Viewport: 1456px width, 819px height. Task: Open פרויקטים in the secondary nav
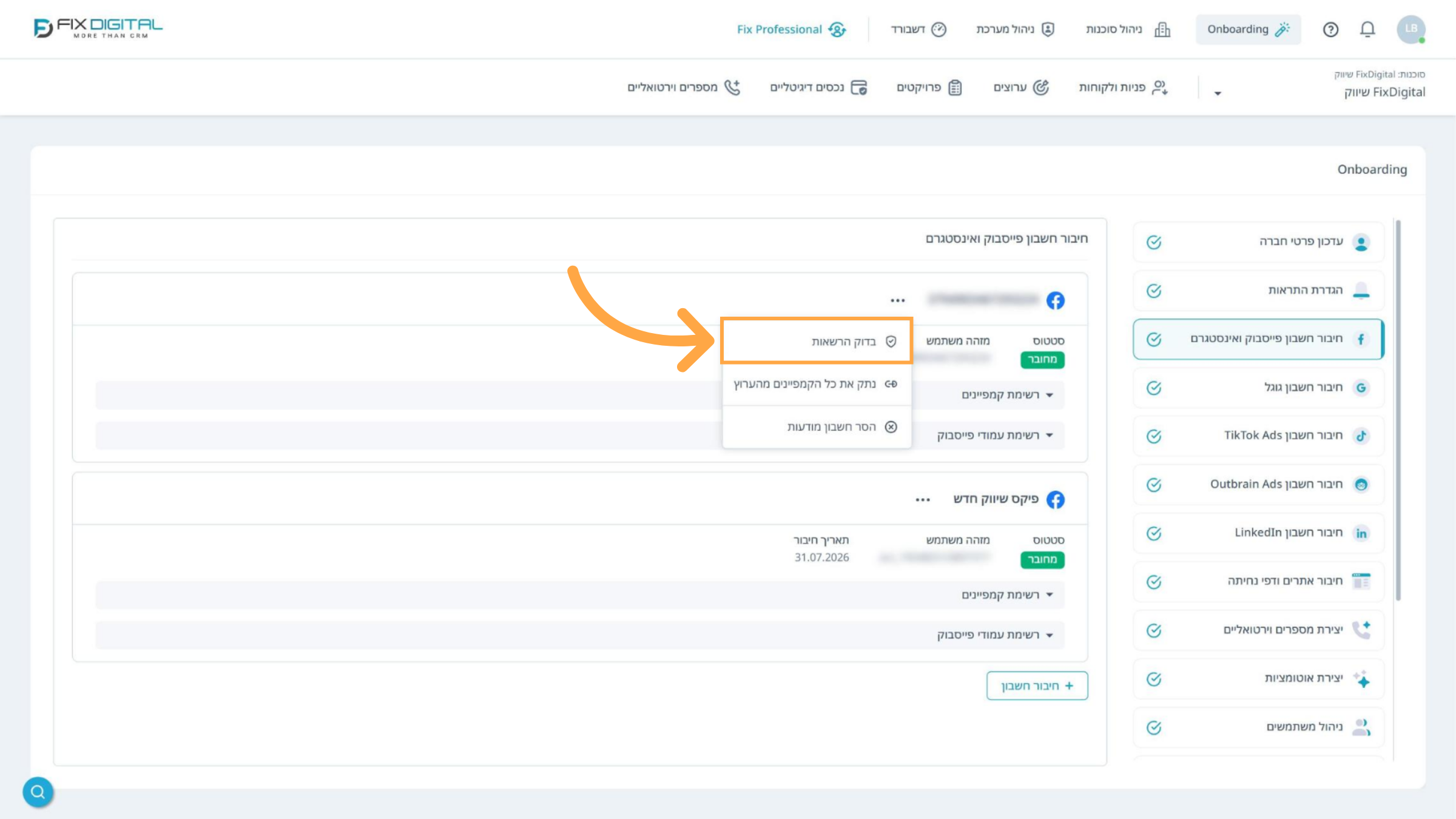pyautogui.click(x=929, y=87)
